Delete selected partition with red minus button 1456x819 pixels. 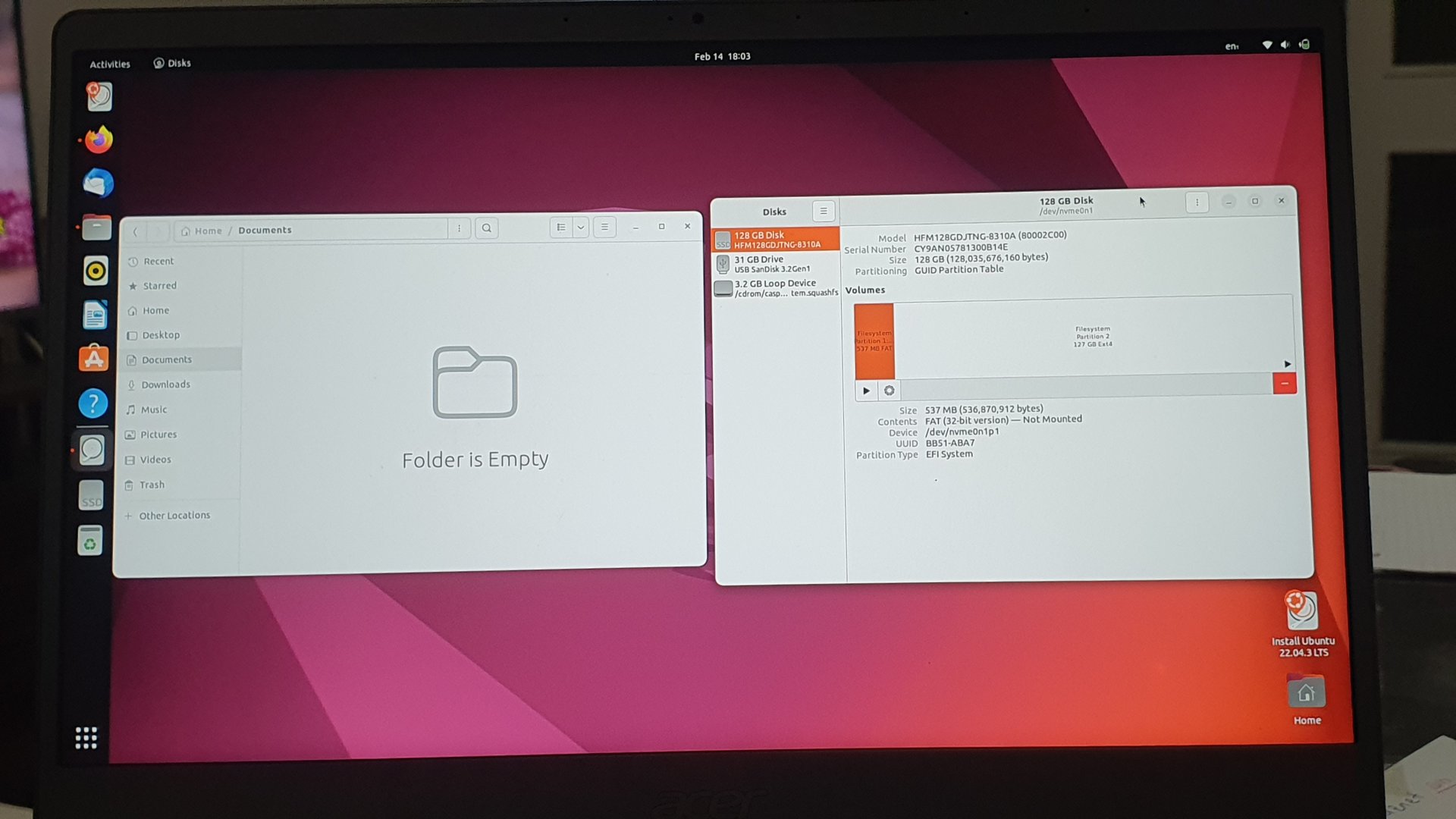(x=1284, y=384)
